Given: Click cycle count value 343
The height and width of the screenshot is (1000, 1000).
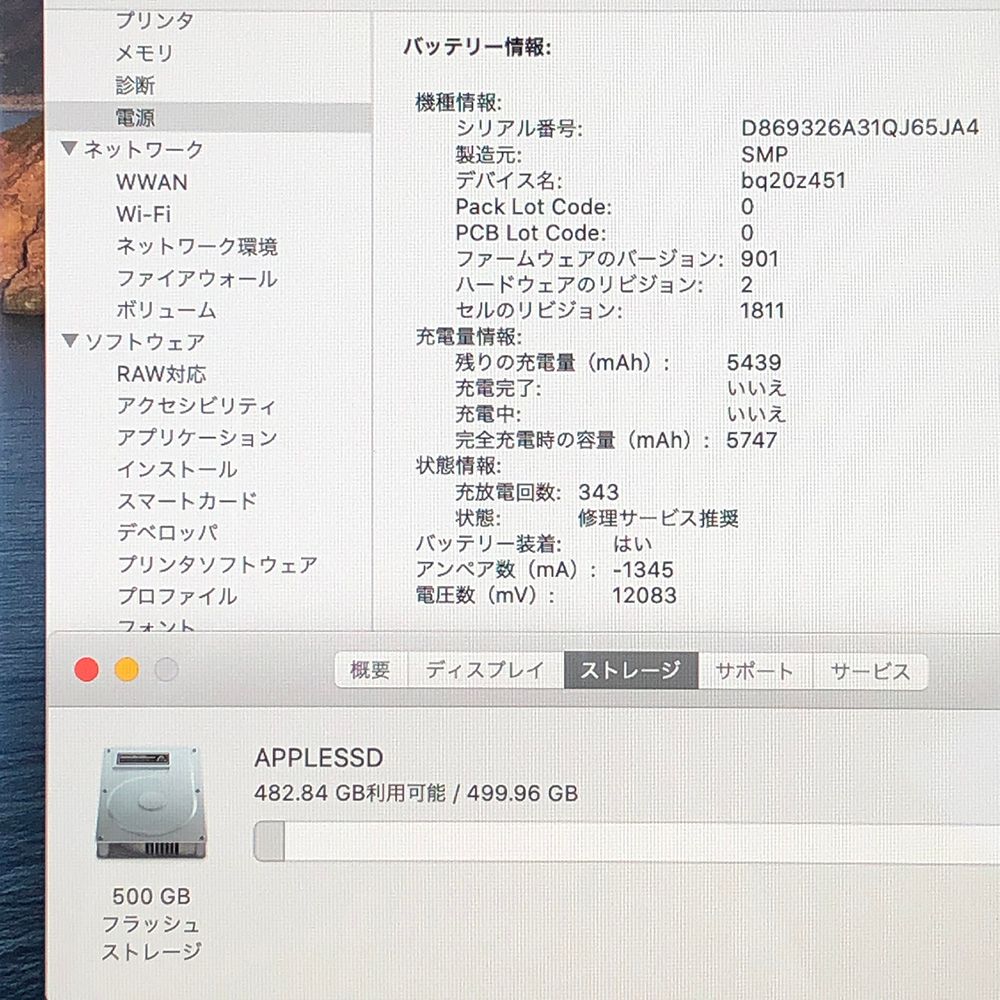Looking at the screenshot, I should coord(599,492).
